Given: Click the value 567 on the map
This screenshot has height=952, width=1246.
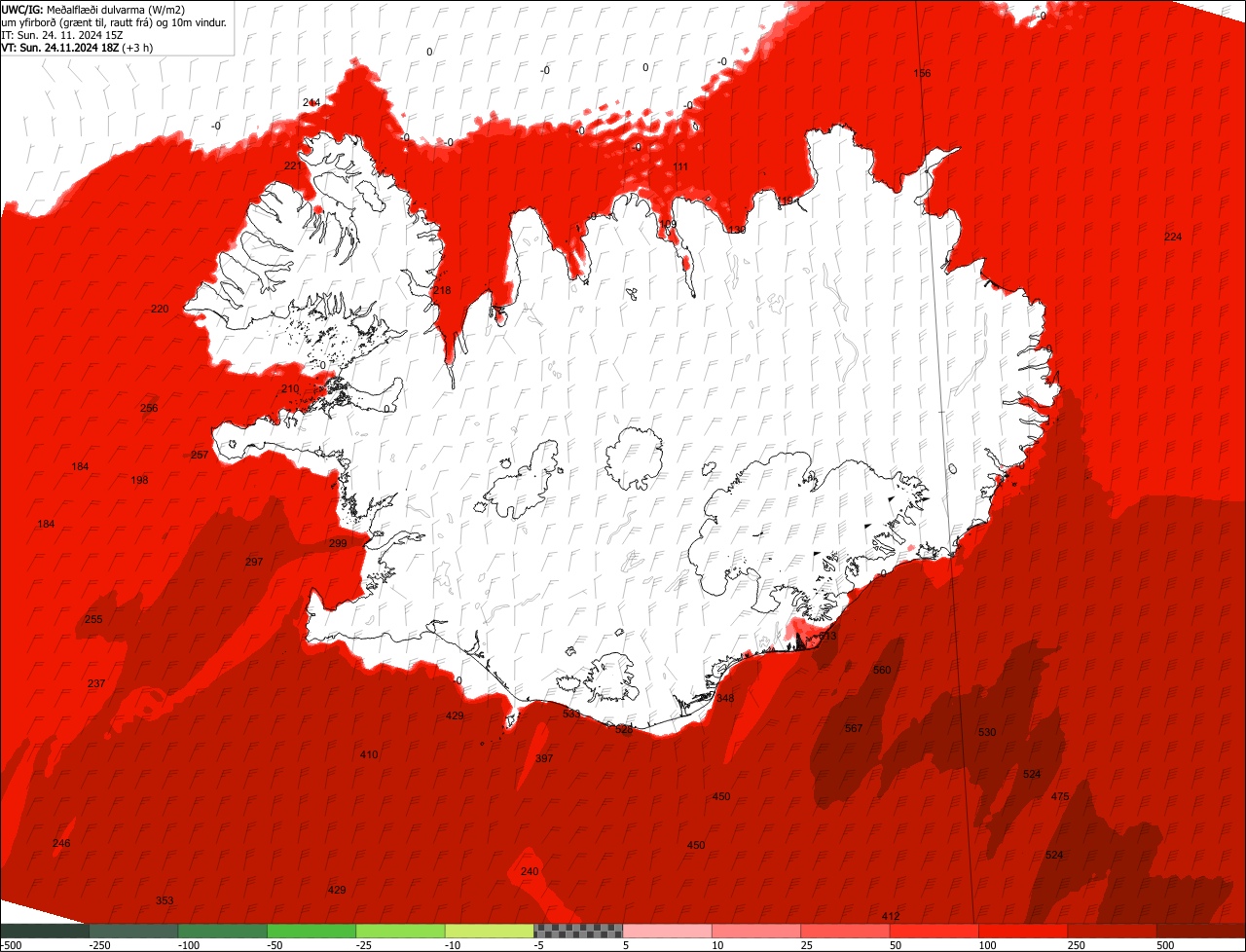Looking at the screenshot, I should (x=854, y=729).
